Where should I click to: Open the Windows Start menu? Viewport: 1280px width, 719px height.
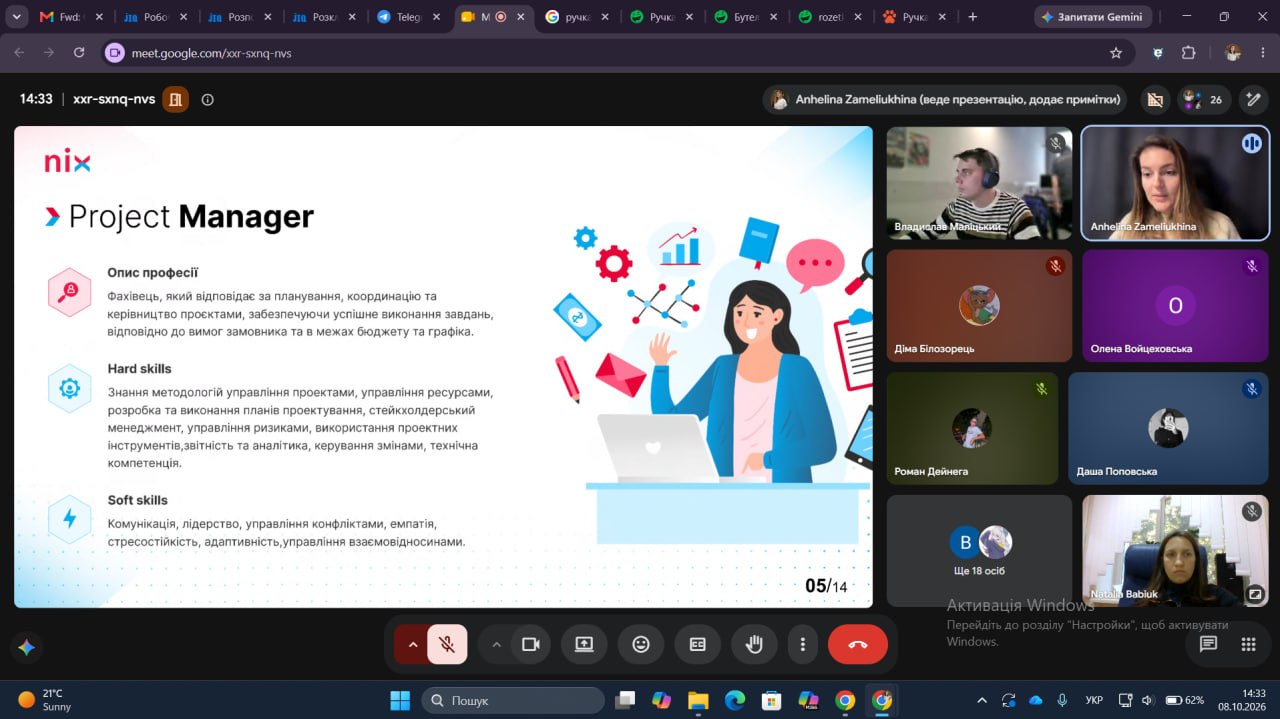(400, 700)
